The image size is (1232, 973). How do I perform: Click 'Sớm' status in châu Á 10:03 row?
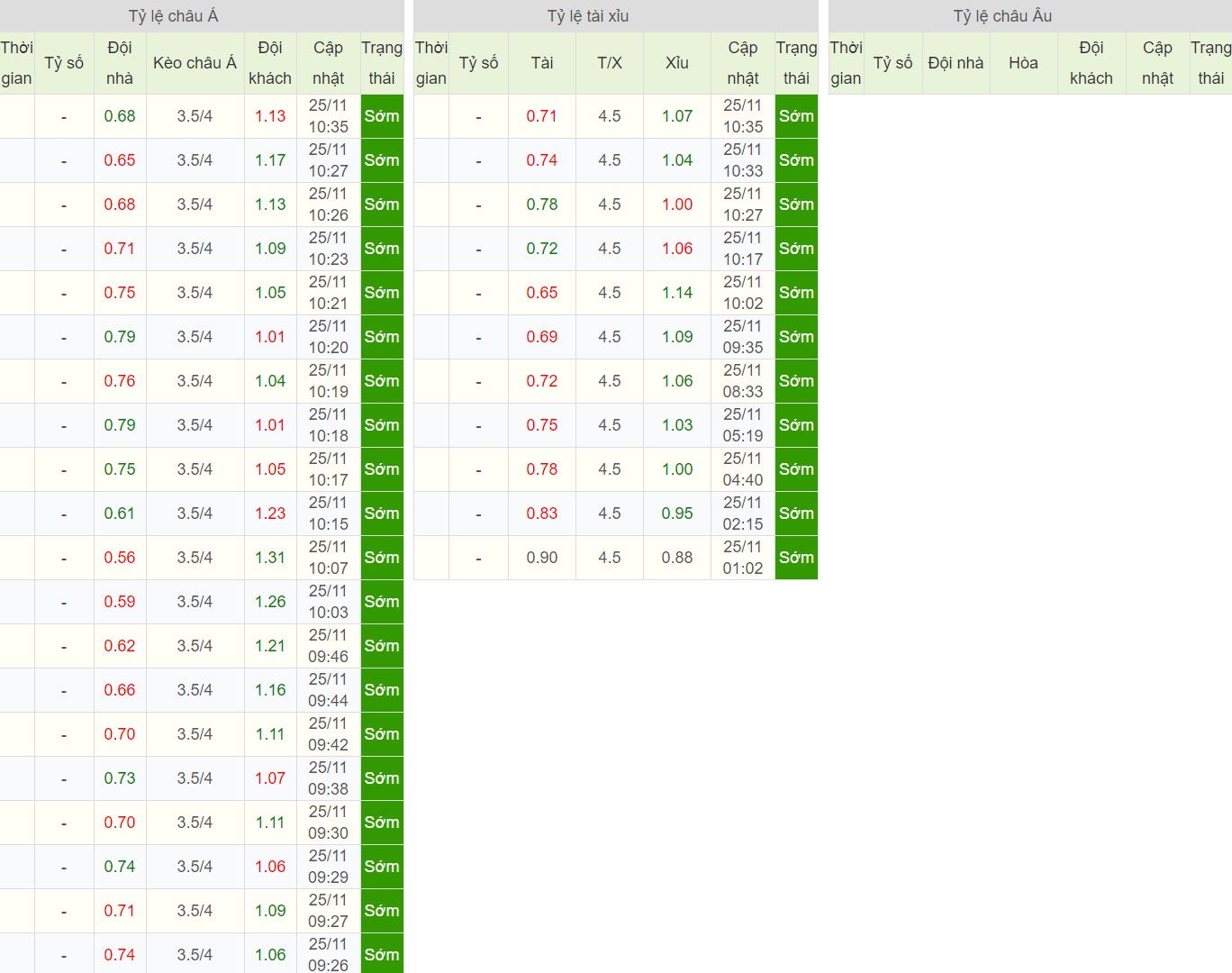coord(382,602)
